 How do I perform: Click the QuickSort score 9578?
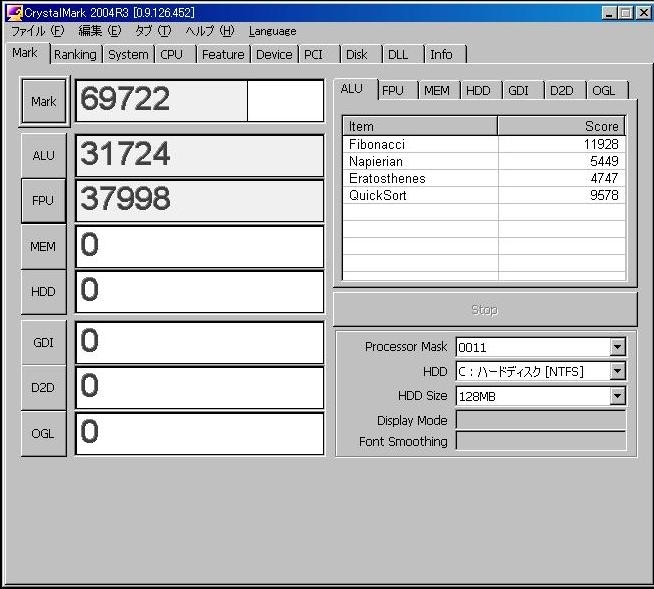tap(604, 195)
